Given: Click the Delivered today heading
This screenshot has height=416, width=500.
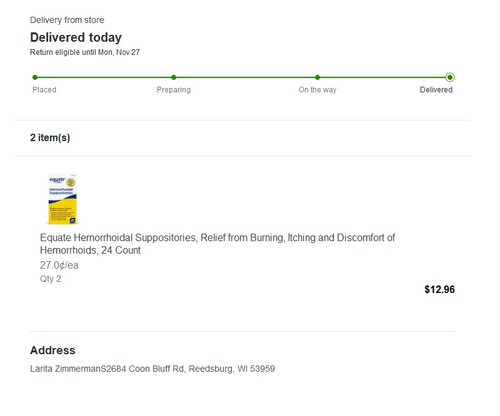Looking at the screenshot, I should point(76,37).
